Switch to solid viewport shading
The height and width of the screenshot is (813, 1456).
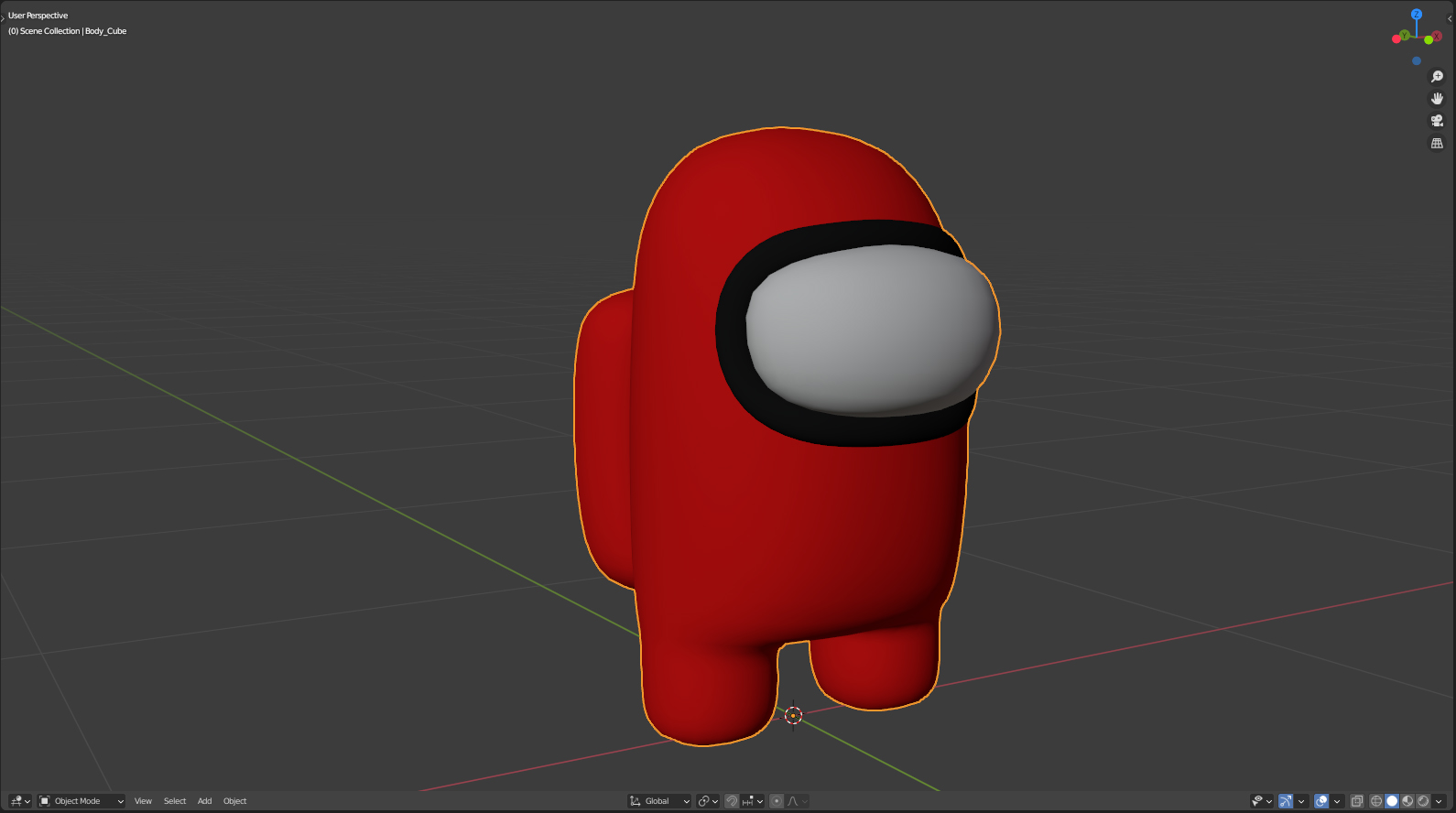coord(1392,801)
